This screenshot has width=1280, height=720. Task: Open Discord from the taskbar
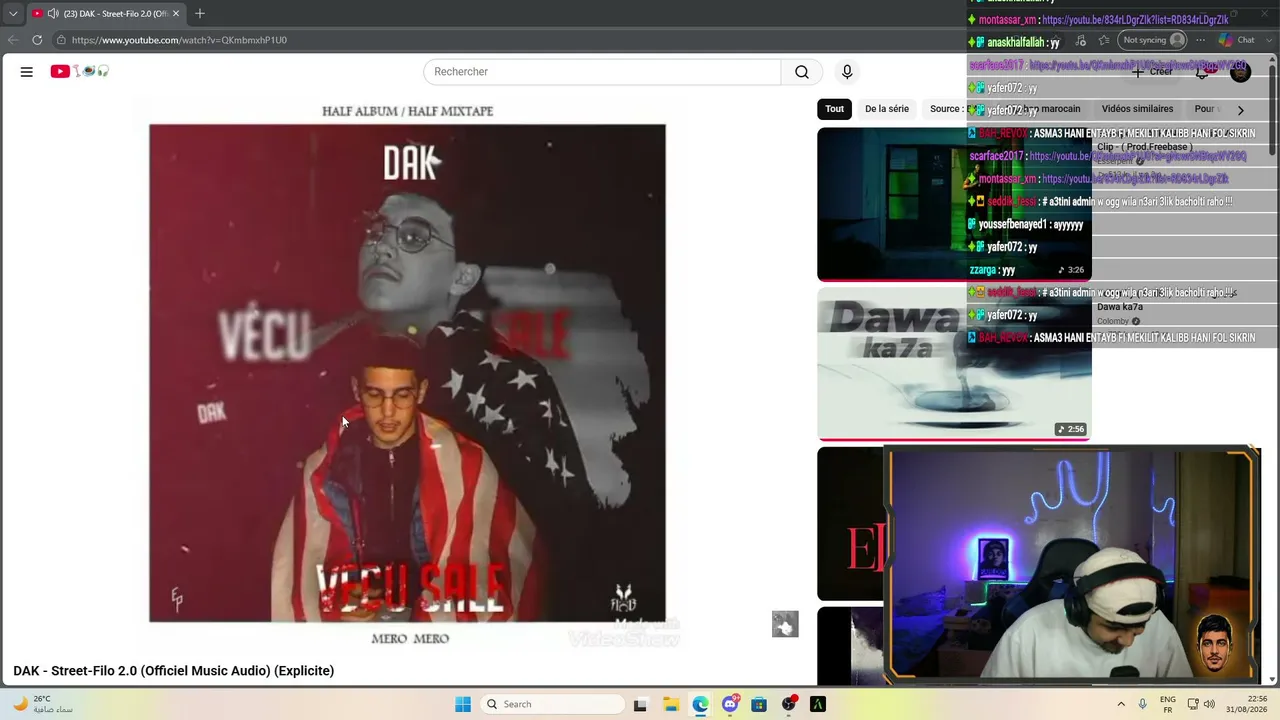click(730, 704)
